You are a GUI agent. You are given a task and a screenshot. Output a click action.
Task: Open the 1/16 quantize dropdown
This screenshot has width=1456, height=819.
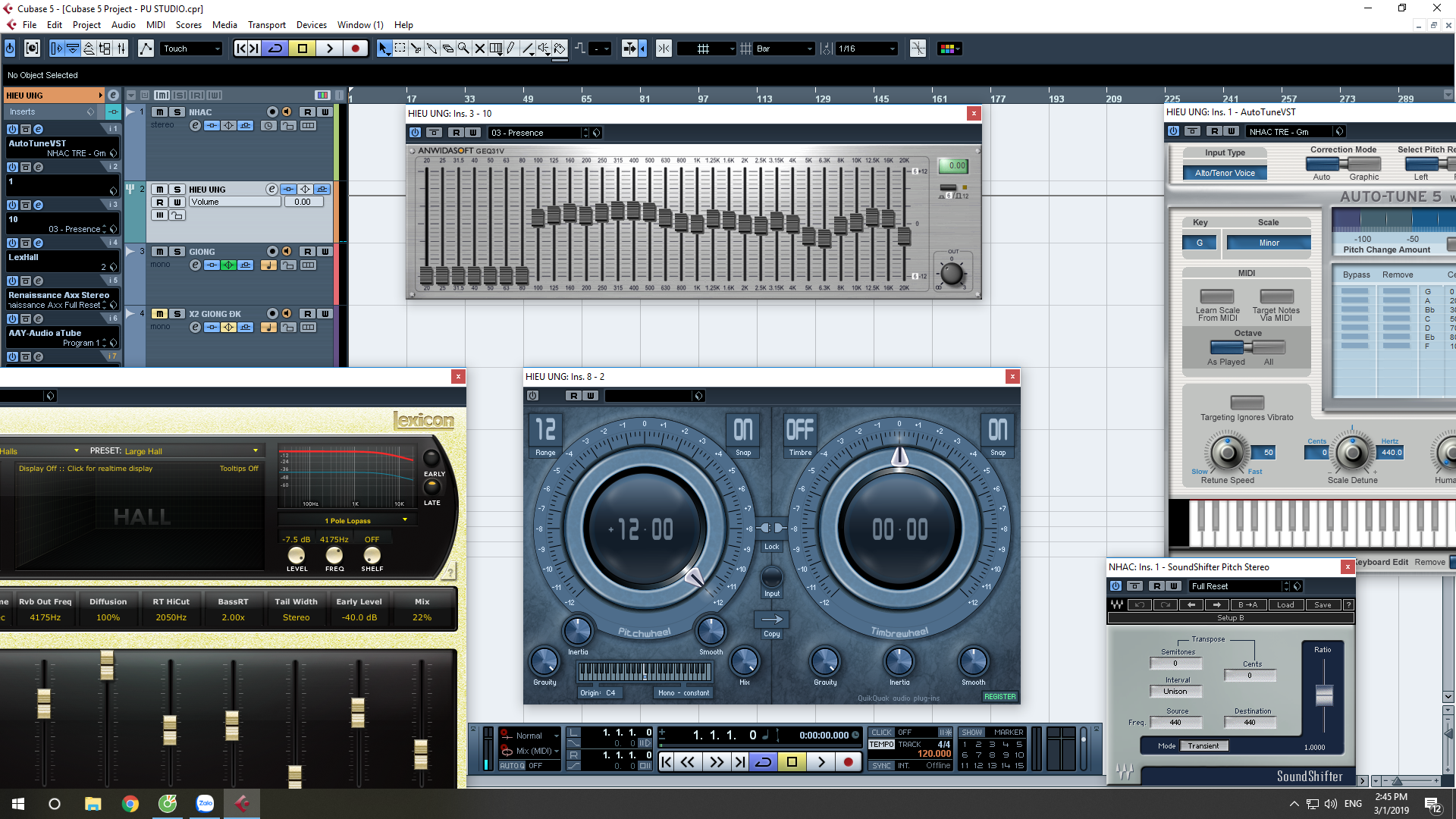pos(867,49)
